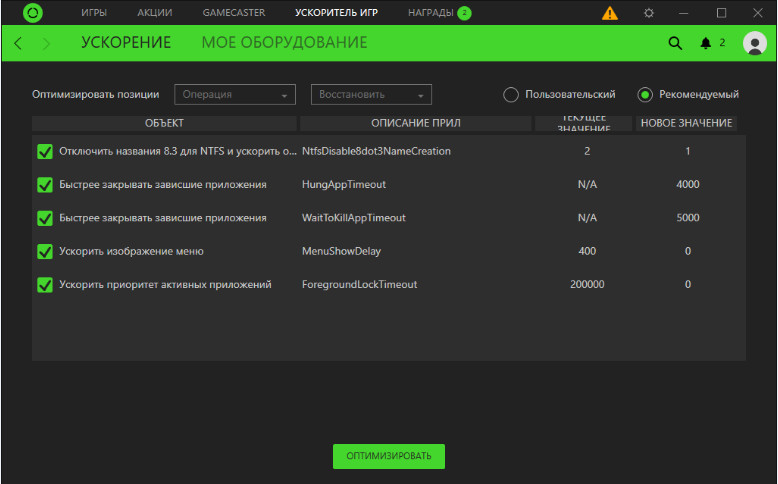The width and height of the screenshot is (778, 484).
Task: Open the Восстановить dropdown
Action: tap(371, 94)
